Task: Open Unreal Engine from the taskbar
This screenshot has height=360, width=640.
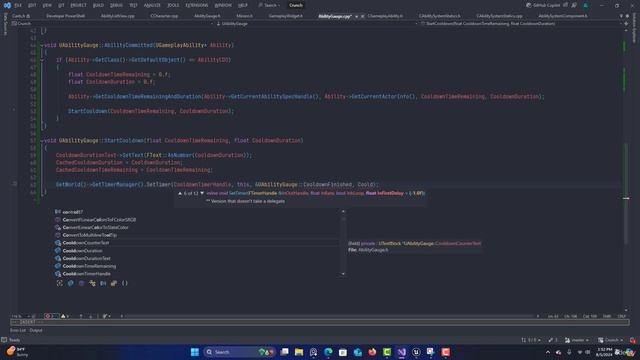Action: coord(416,352)
